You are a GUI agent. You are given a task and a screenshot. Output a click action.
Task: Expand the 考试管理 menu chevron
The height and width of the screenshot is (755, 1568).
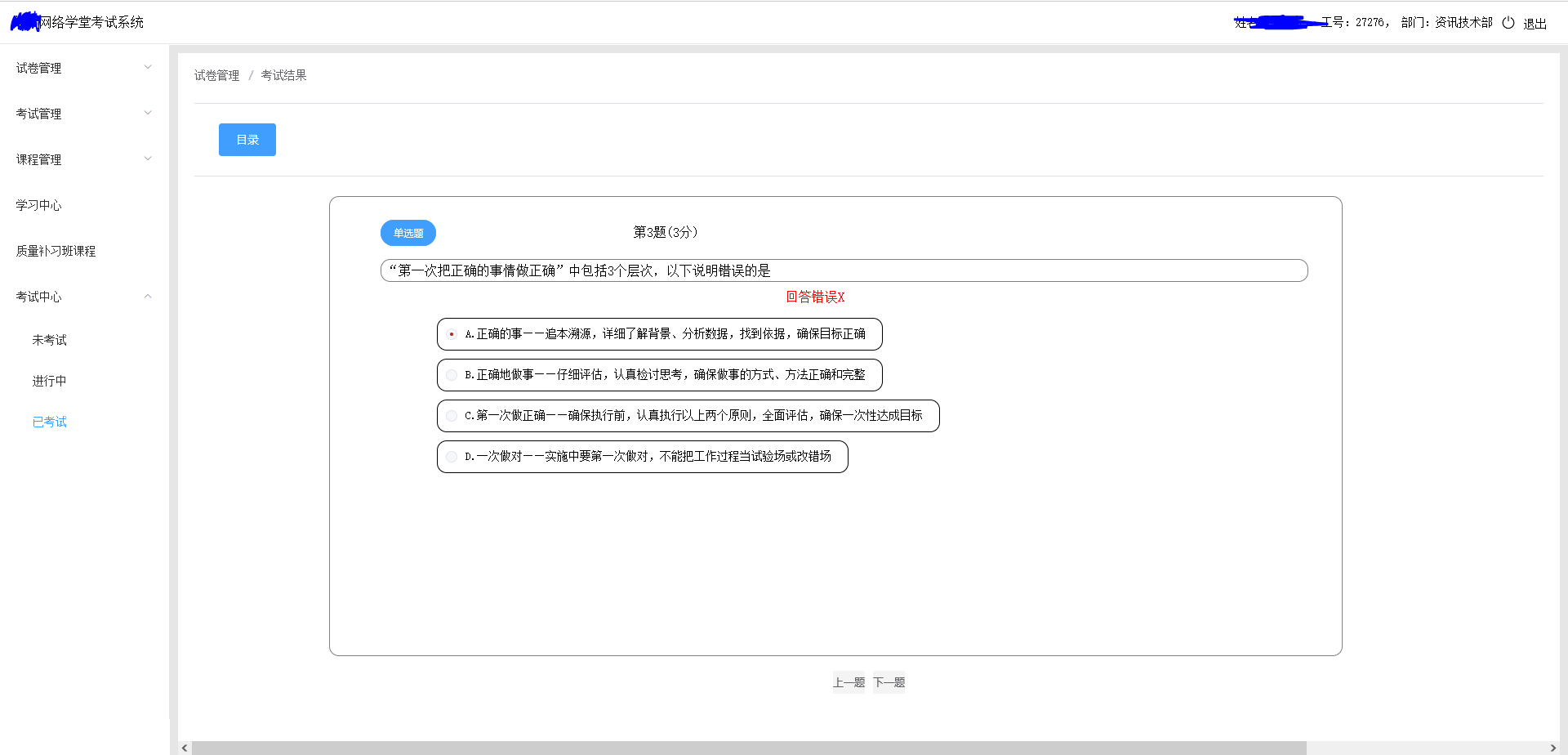(x=148, y=113)
